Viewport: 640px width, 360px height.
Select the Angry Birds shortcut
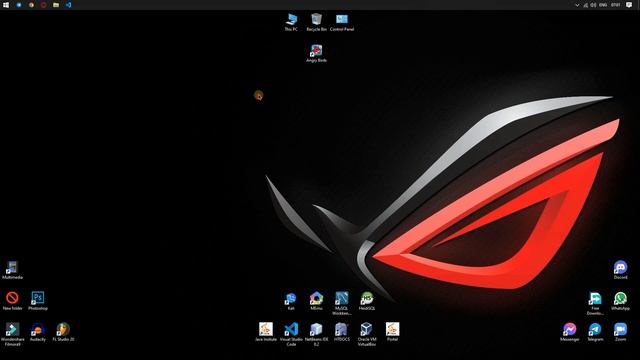pos(316,53)
